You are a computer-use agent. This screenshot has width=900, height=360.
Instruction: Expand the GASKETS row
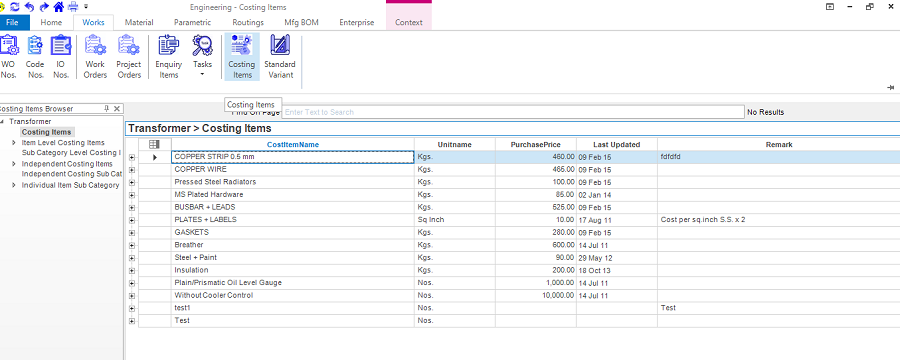click(x=132, y=233)
